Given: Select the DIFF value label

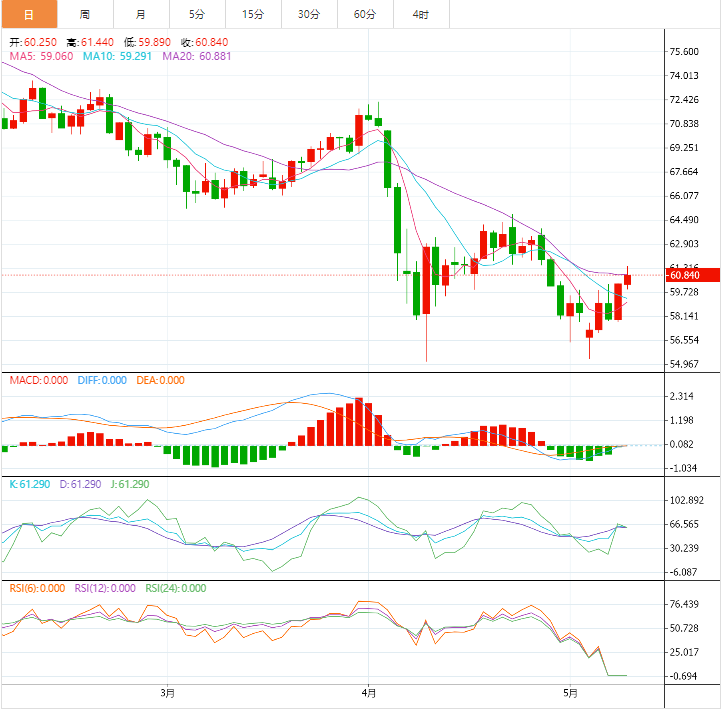Looking at the screenshot, I should [x=102, y=380].
